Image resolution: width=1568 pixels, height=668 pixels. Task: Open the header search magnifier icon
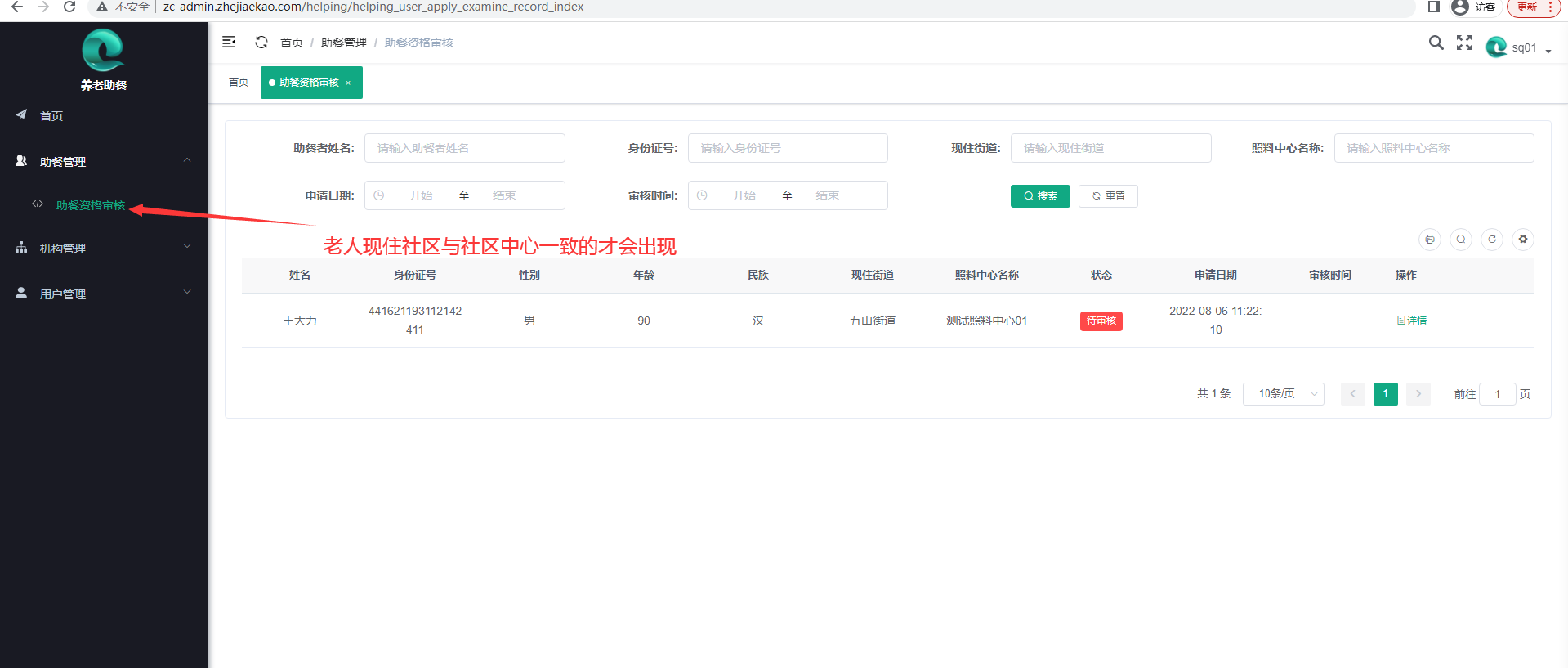click(x=1436, y=43)
